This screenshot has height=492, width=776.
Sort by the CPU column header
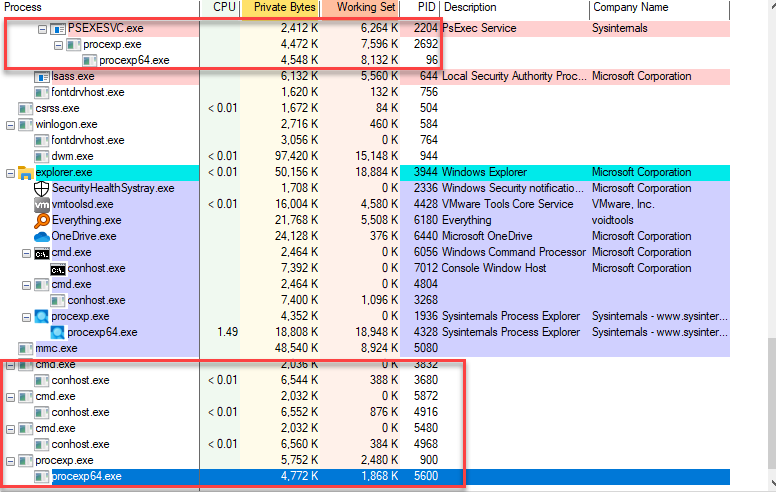pos(220,7)
